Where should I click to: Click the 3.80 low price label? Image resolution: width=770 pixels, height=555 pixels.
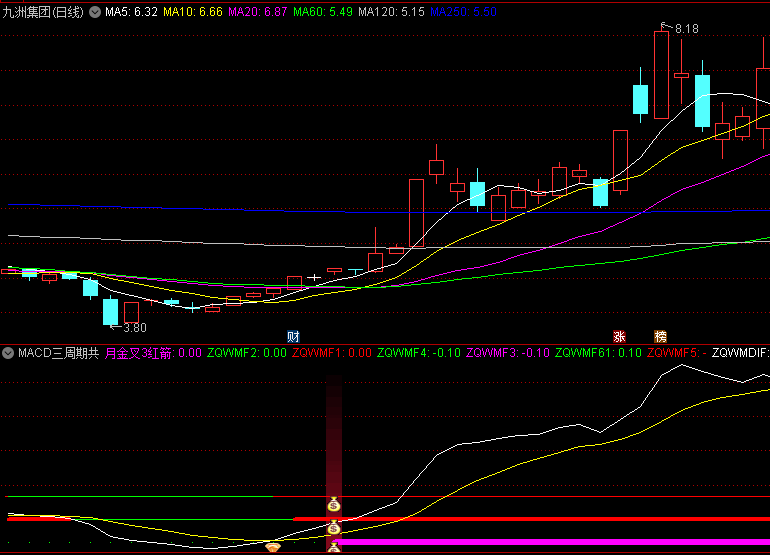[134, 327]
